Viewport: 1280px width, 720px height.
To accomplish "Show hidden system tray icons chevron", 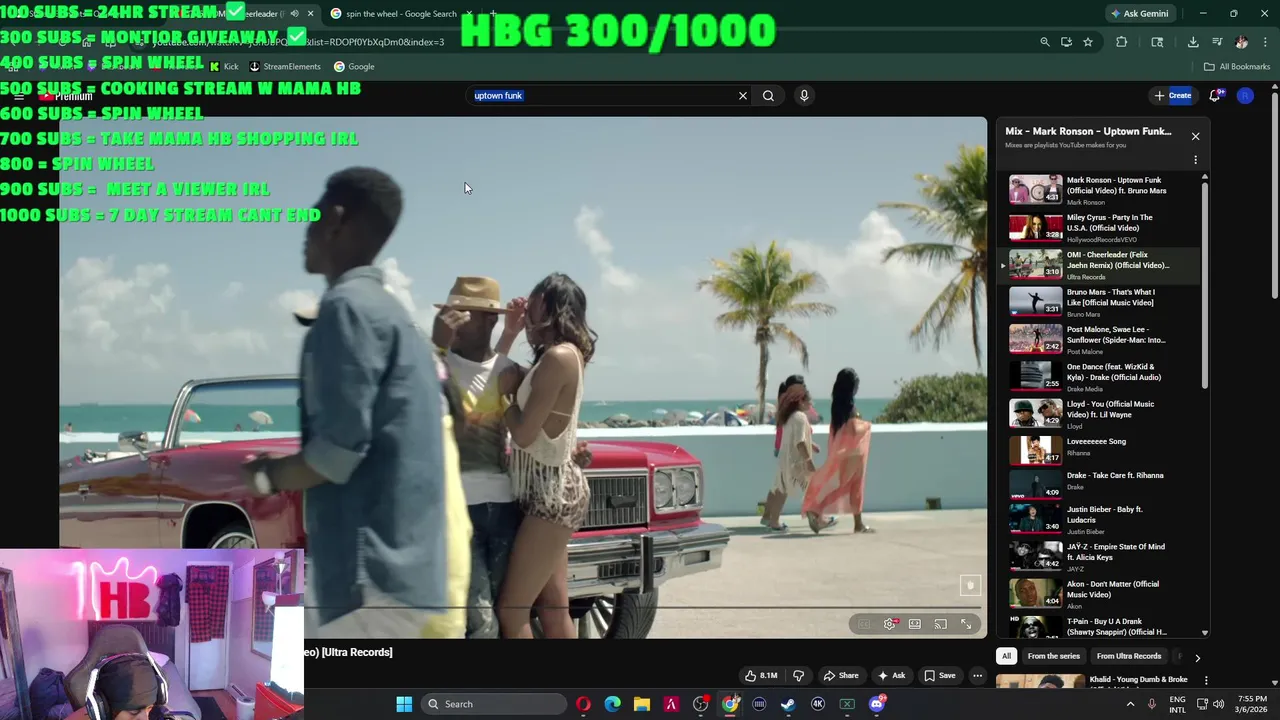I will tap(1130, 704).
